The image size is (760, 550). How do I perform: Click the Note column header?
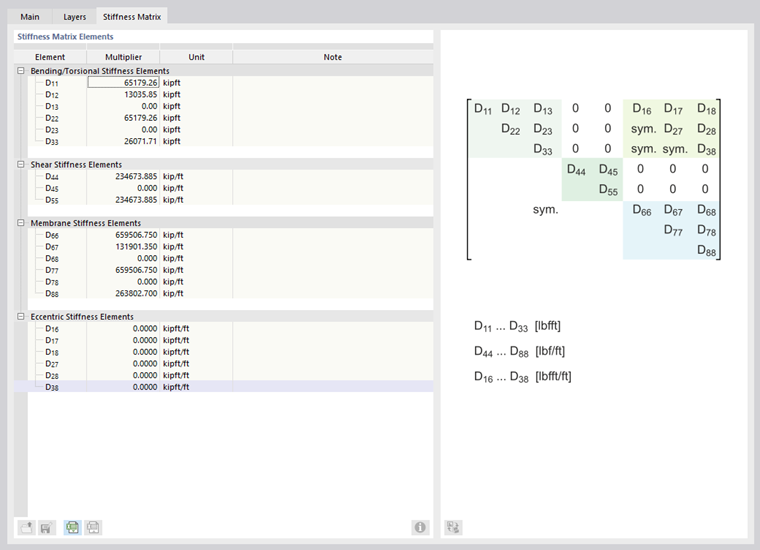coord(332,57)
